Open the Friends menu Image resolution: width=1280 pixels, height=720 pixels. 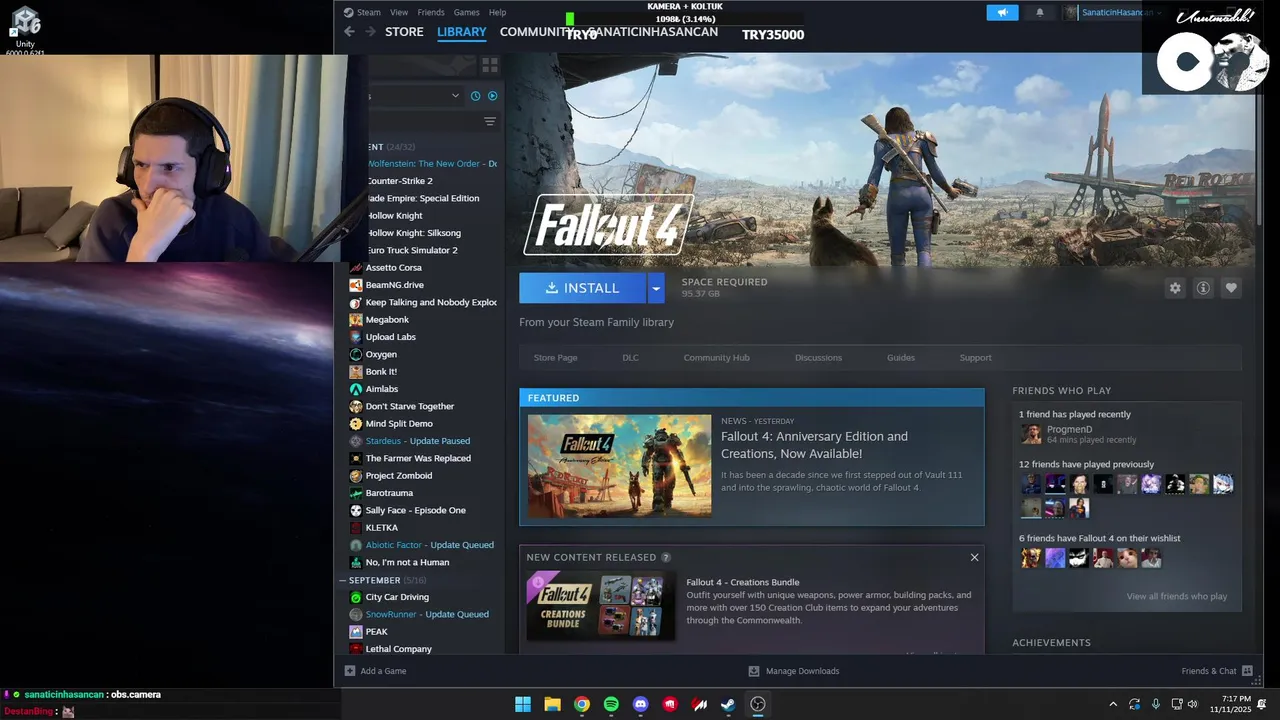click(x=431, y=12)
